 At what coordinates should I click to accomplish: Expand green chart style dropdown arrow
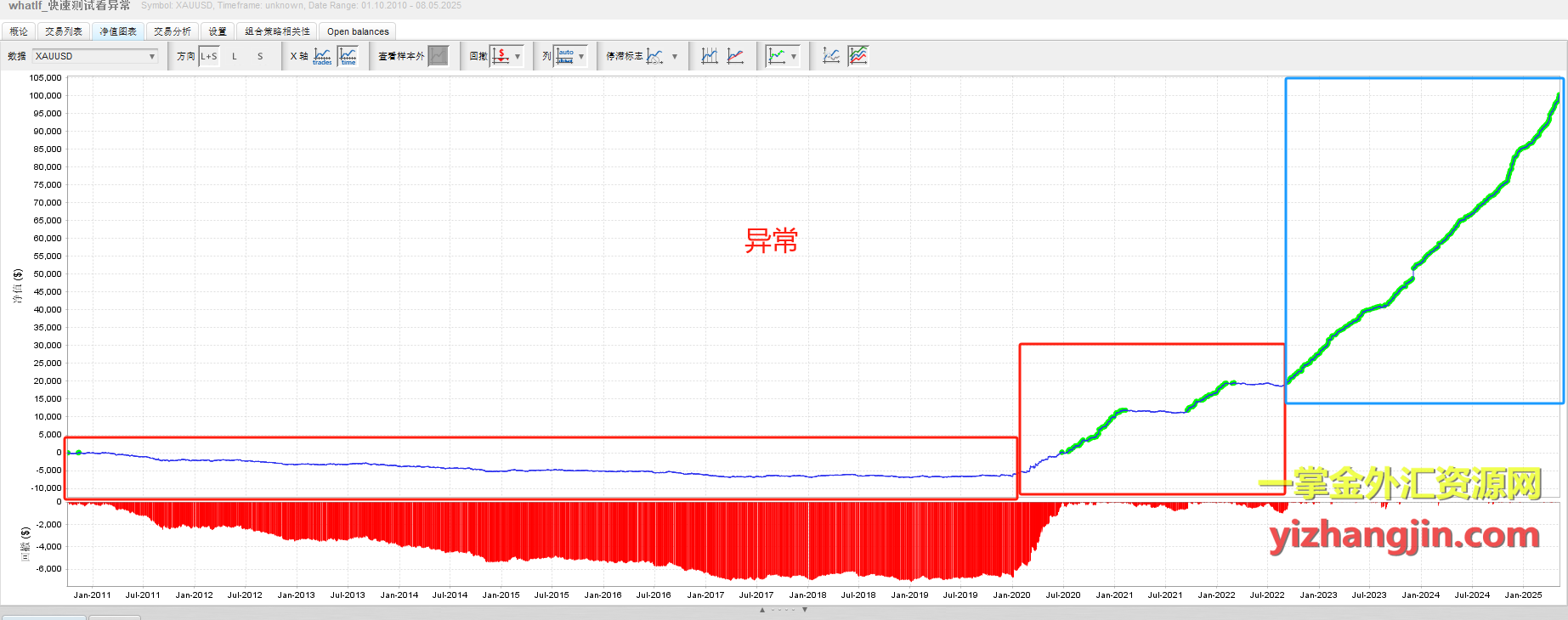click(x=794, y=57)
